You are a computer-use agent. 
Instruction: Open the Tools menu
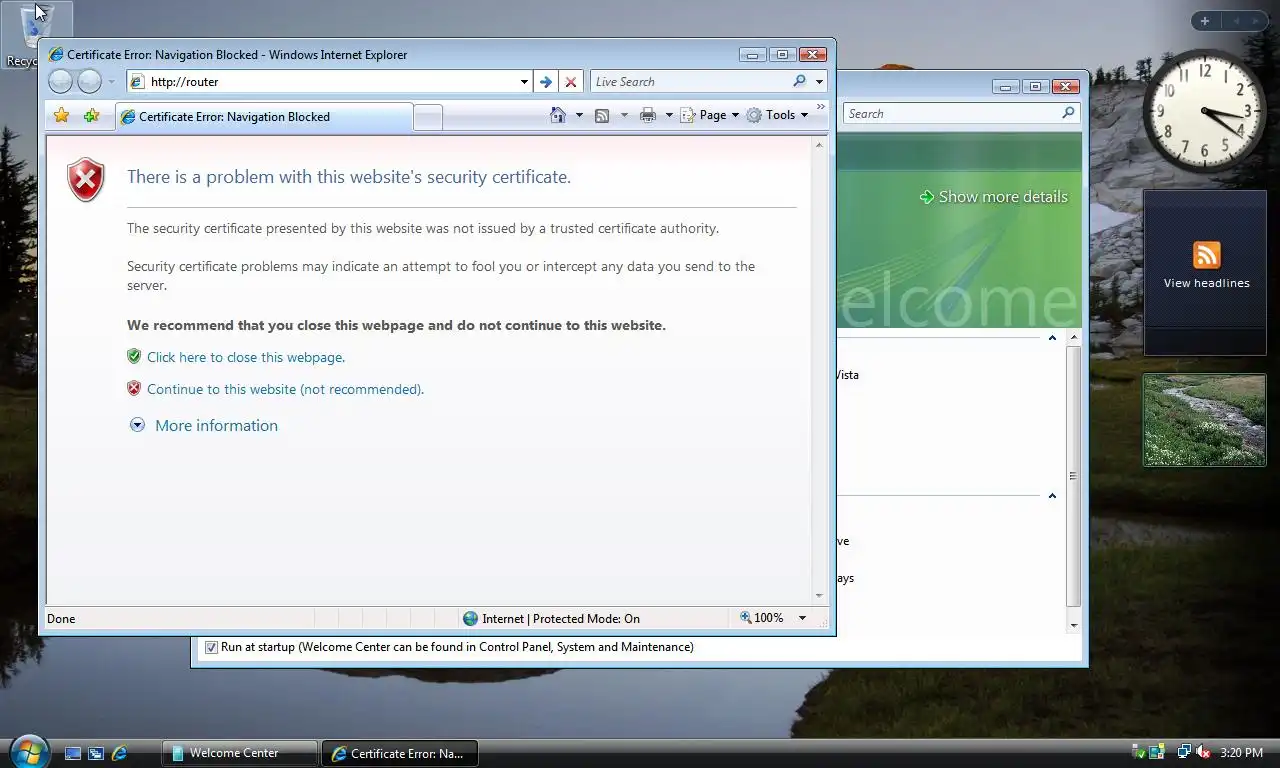778,115
